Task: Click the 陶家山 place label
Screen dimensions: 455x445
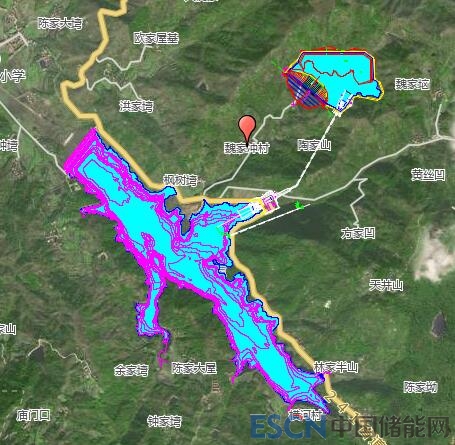Action: pyautogui.click(x=314, y=145)
